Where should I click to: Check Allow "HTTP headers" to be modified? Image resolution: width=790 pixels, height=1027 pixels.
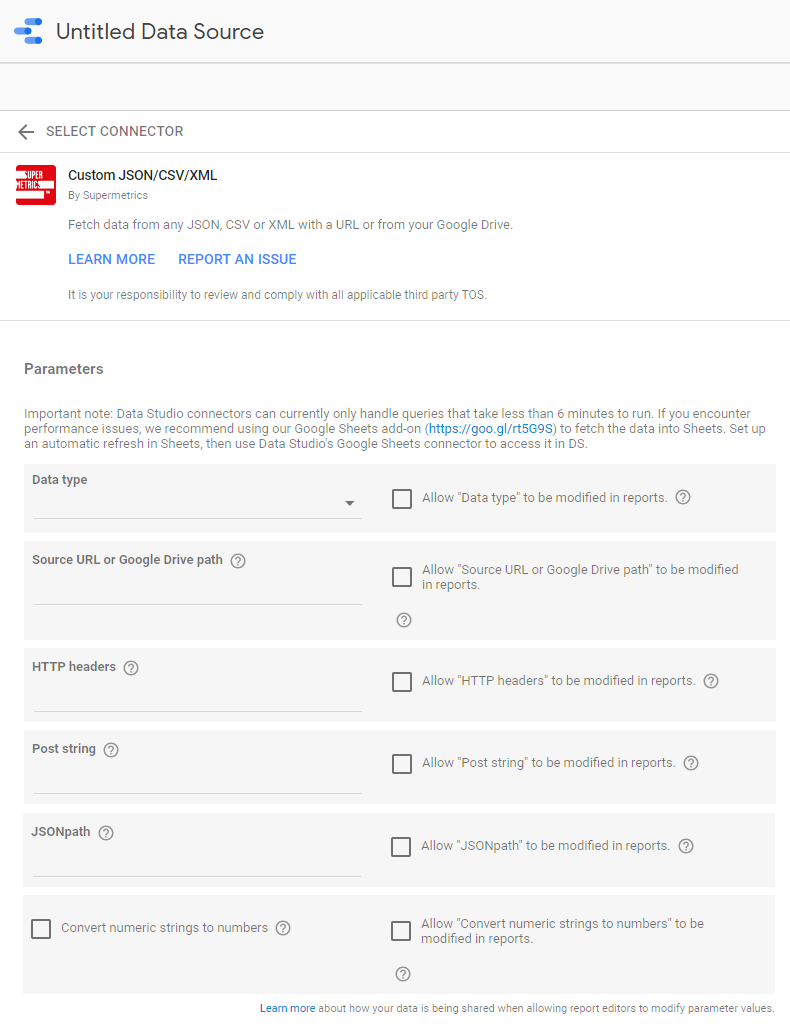(402, 682)
